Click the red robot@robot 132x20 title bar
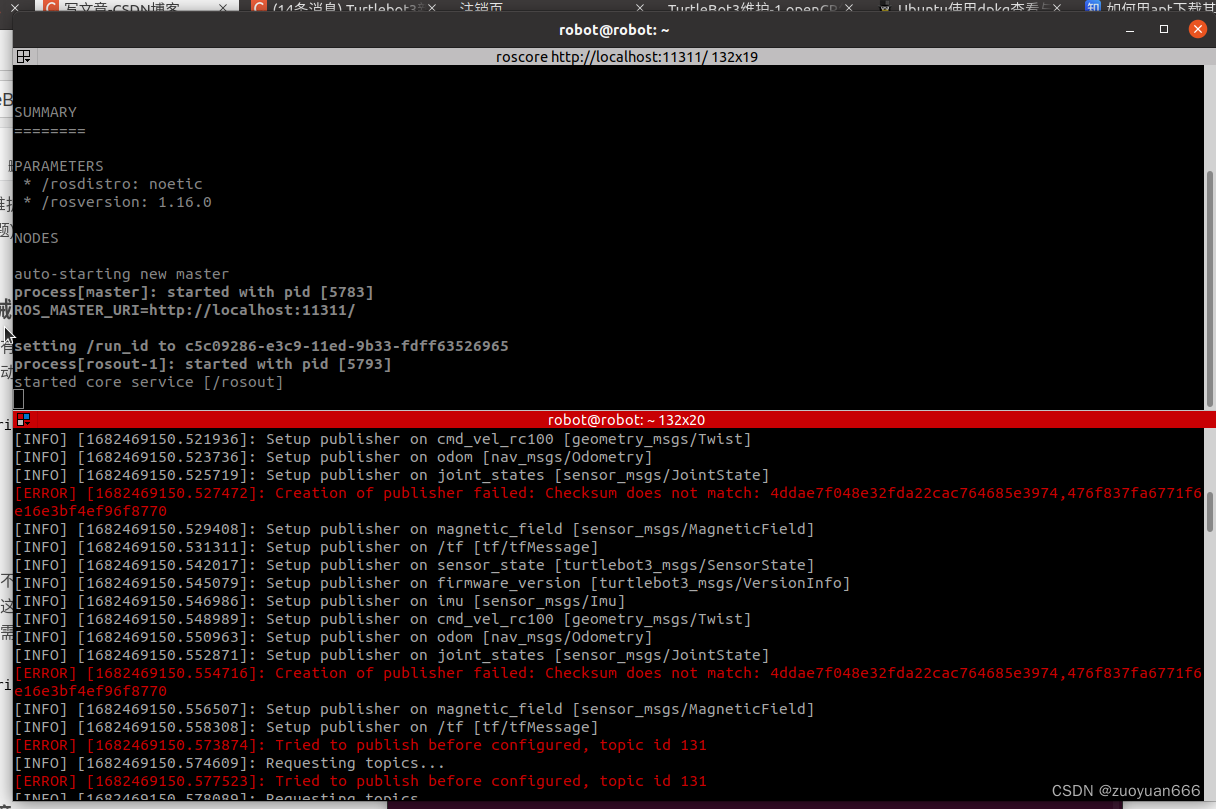 coord(626,419)
